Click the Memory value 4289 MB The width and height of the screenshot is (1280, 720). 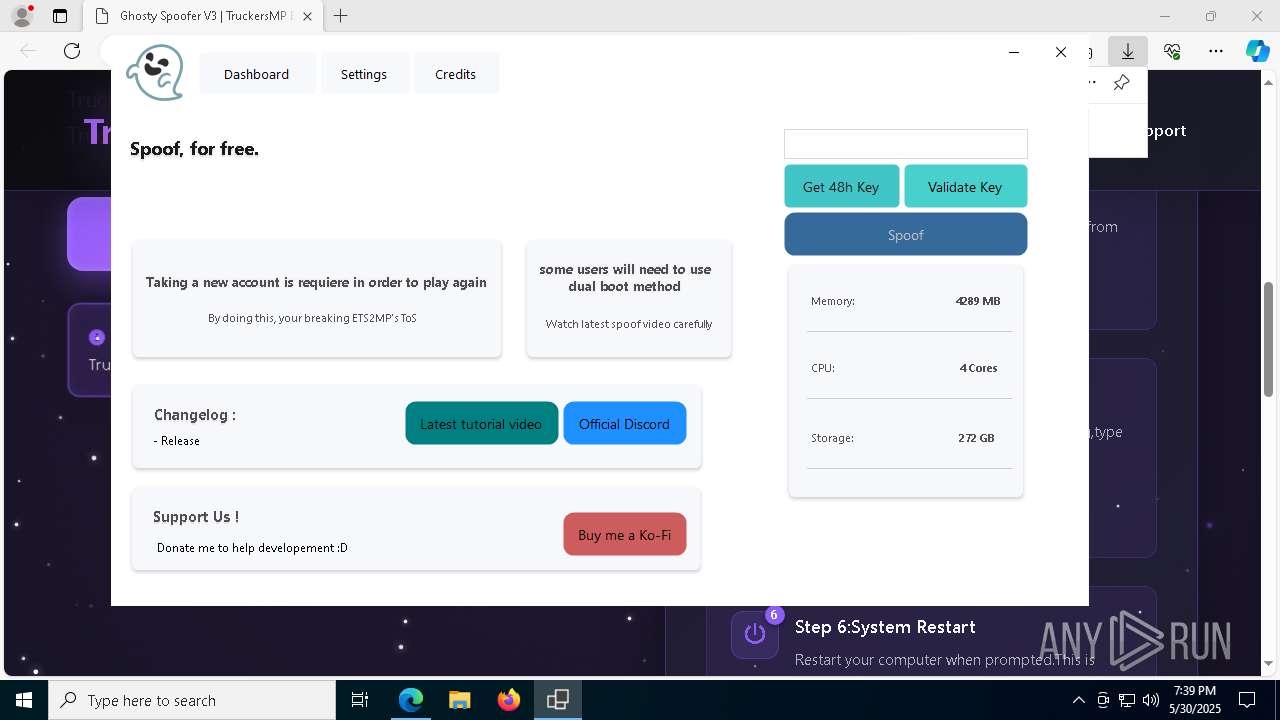pyautogui.click(x=978, y=301)
